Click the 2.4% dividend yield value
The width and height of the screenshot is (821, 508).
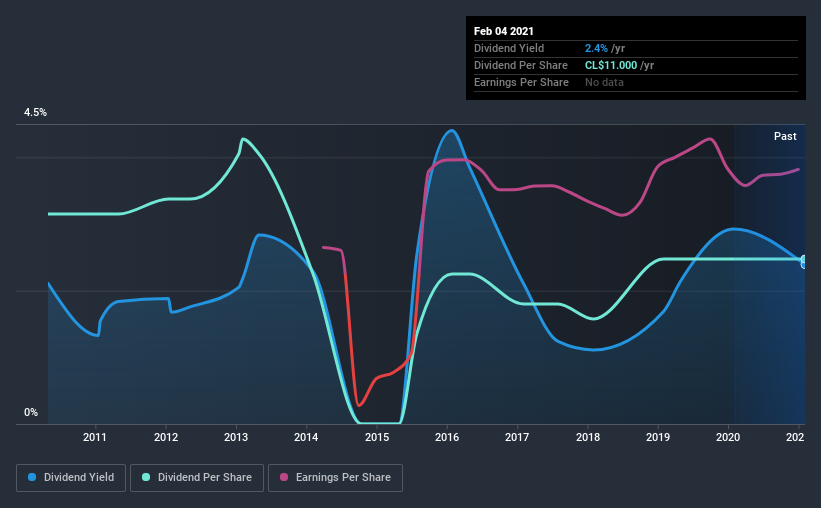[x=596, y=48]
